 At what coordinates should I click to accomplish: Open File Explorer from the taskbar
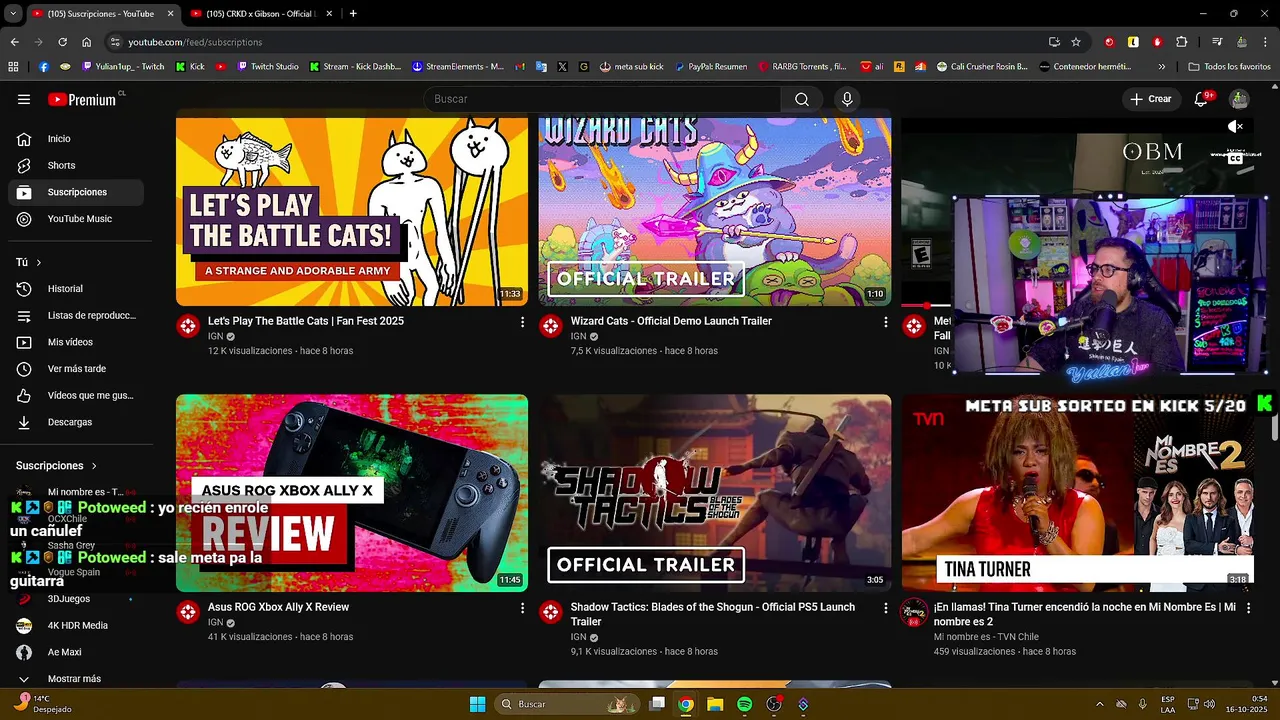715,704
